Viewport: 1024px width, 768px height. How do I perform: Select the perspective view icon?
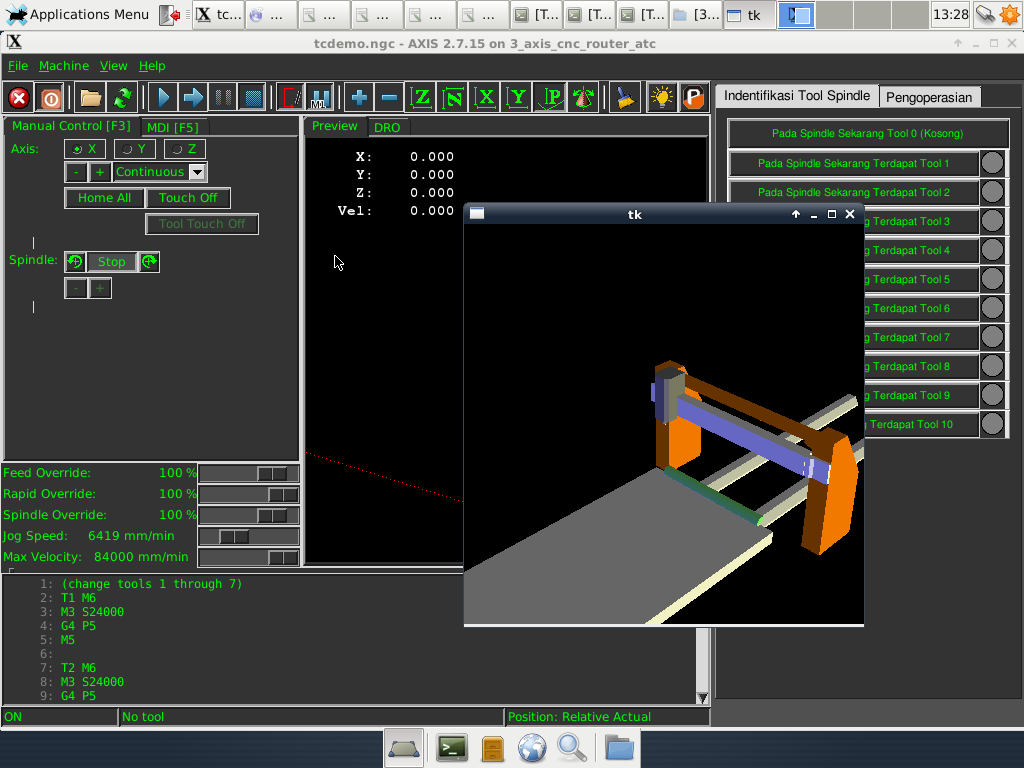tap(549, 98)
